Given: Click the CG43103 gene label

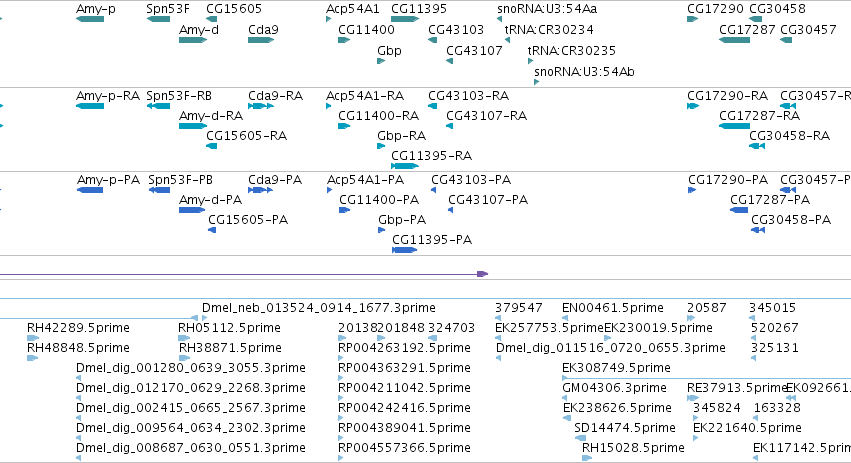Looking at the screenshot, I should (456, 30).
